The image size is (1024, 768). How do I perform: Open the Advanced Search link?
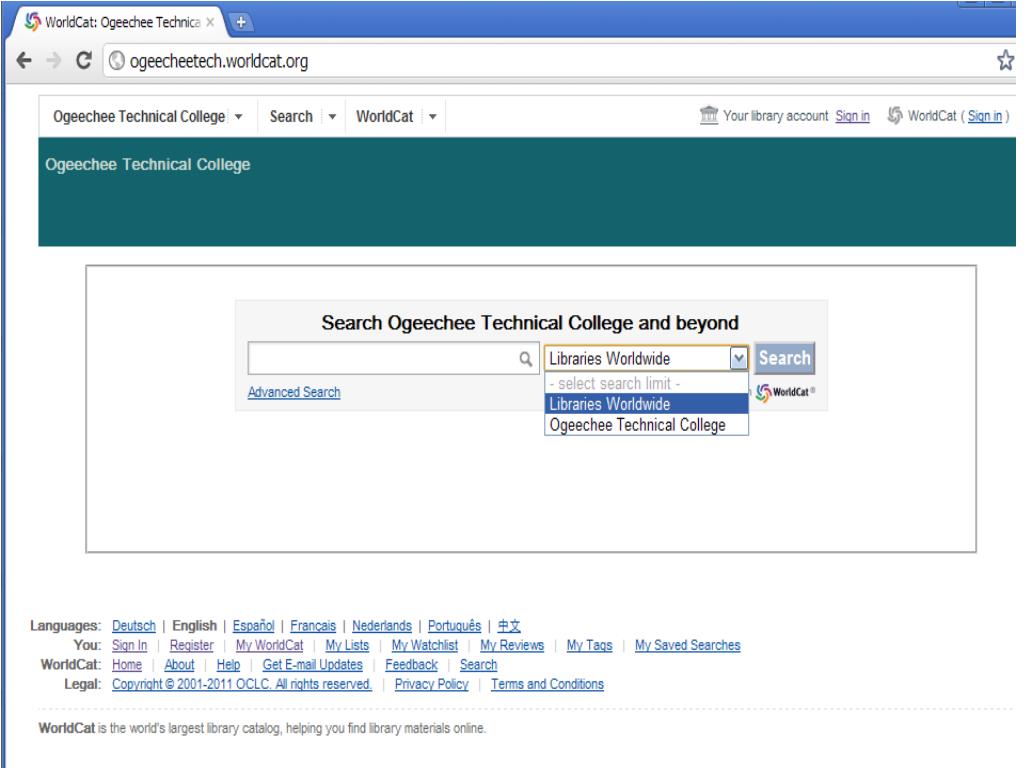coord(294,392)
